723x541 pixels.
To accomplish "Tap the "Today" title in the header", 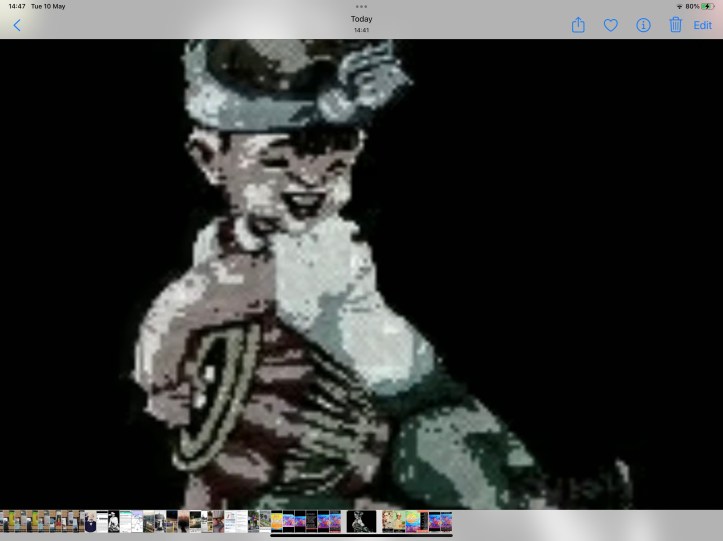I will tap(361, 19).
